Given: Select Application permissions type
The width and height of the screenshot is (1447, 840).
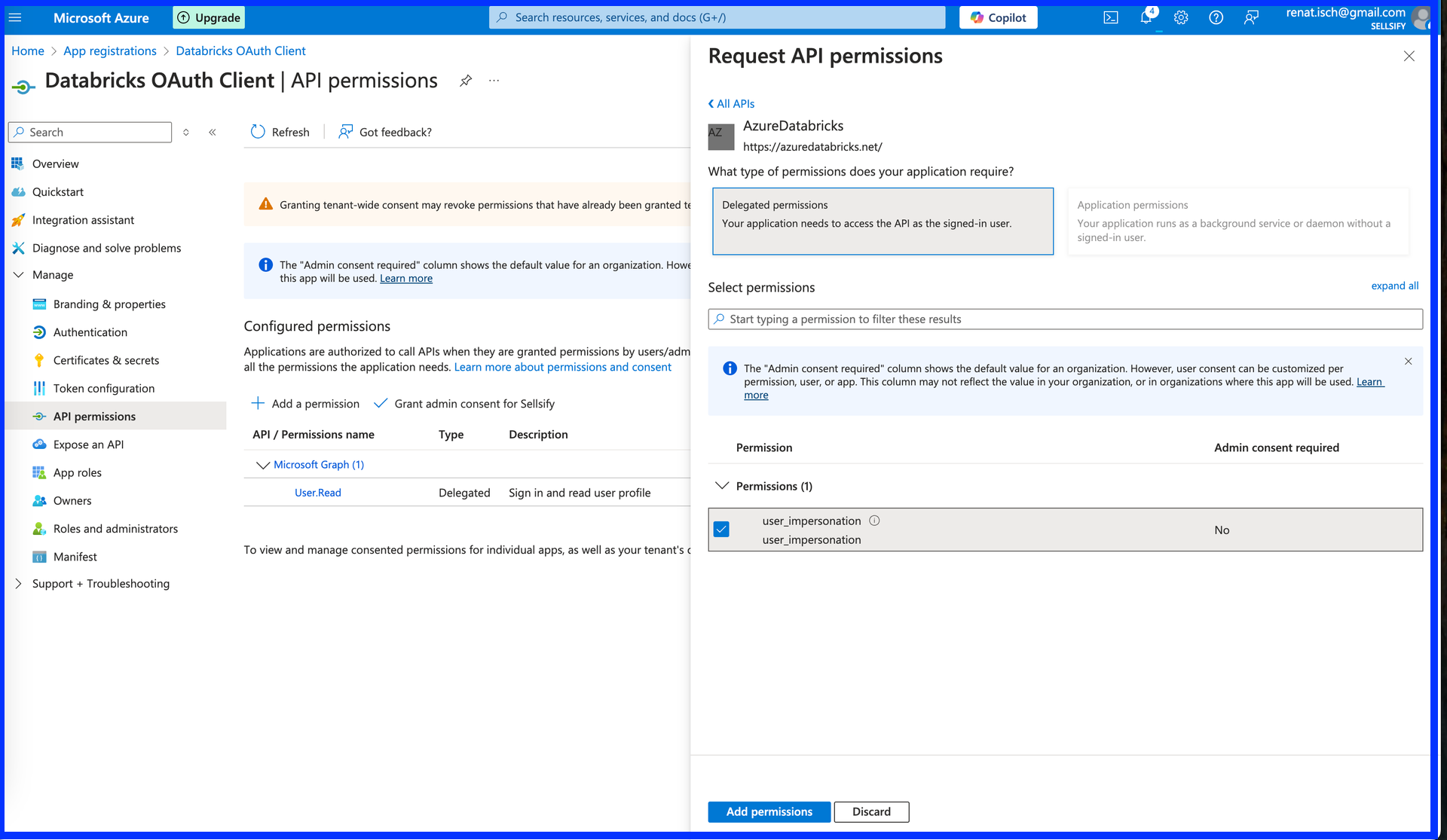Looking at the screenshot, I should click(x=1238, y=221).
